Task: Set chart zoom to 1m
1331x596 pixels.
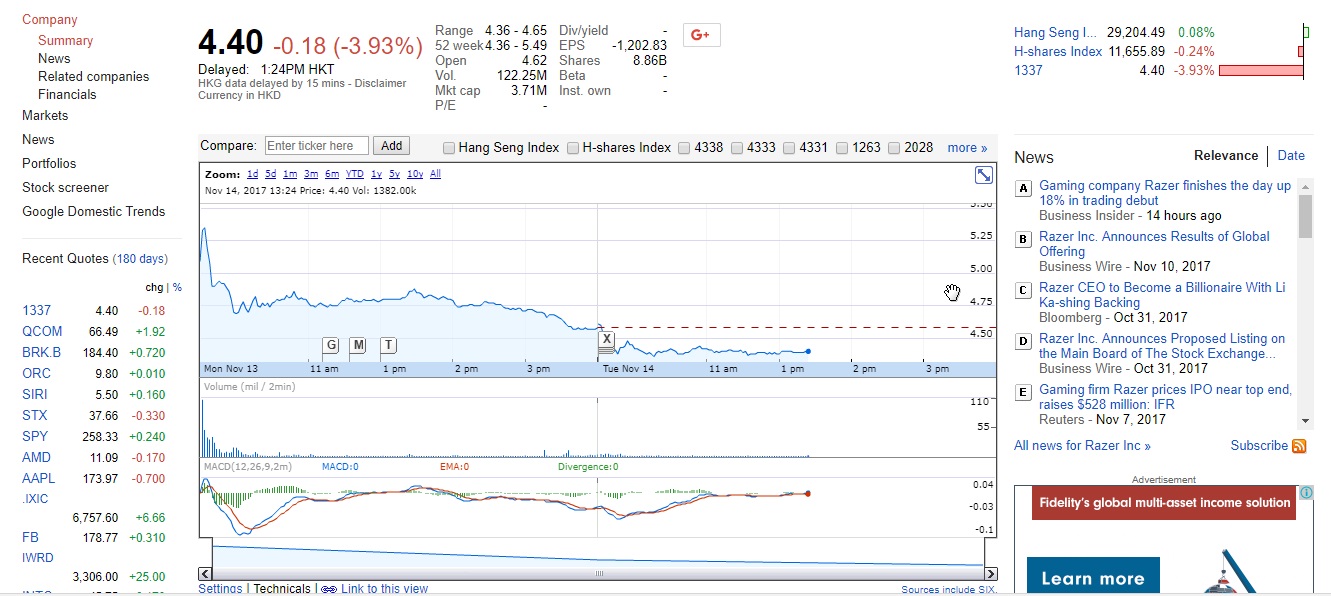Action: pos(290,174)
